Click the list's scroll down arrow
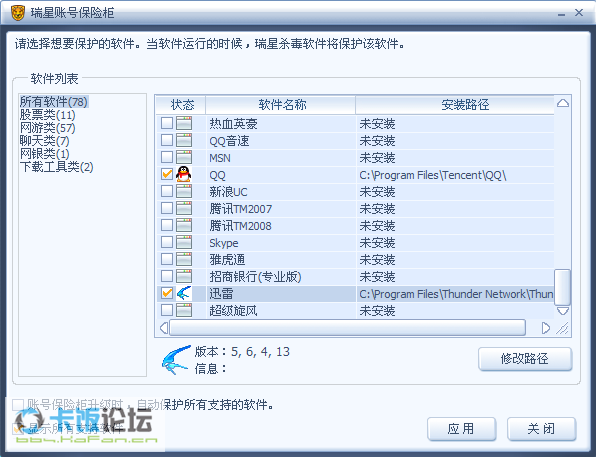 [x=563, y=311]
